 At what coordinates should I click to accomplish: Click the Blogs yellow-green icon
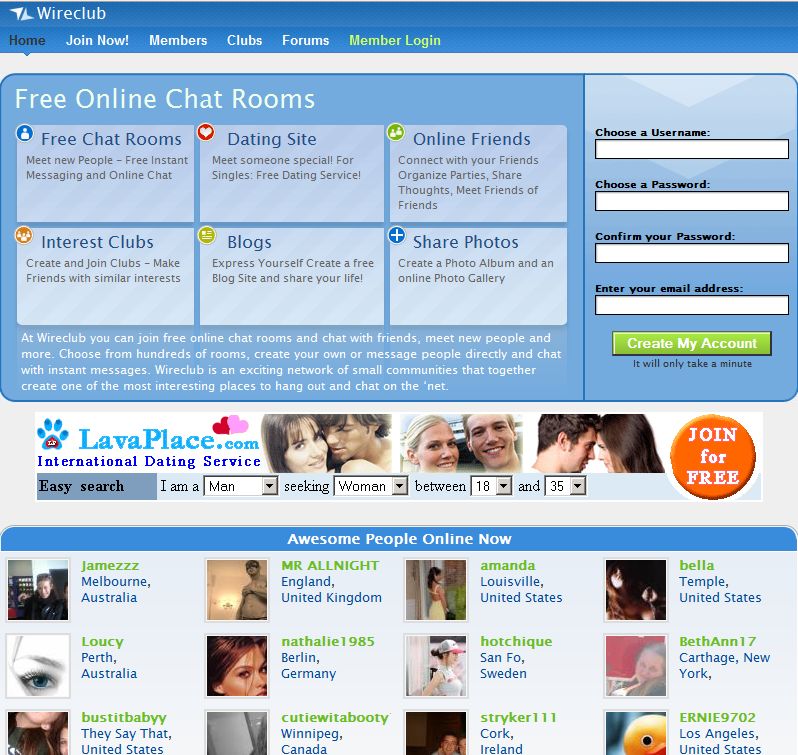coord(207,236)
